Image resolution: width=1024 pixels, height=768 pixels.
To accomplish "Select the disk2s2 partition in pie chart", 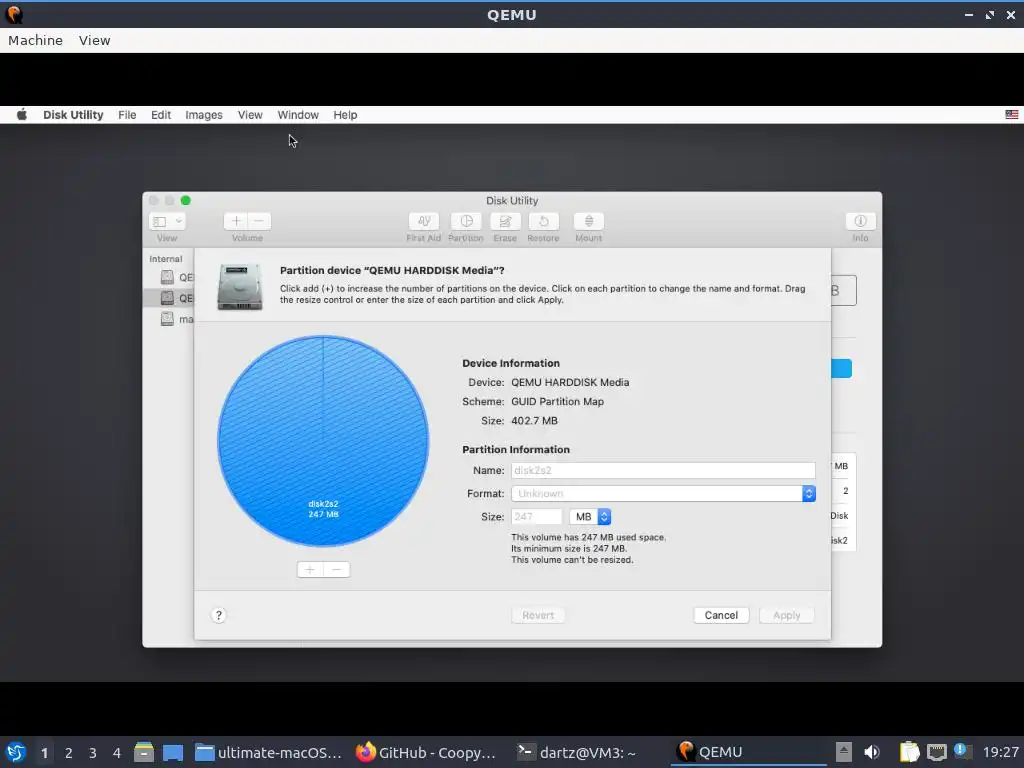I will pos(323,441).
